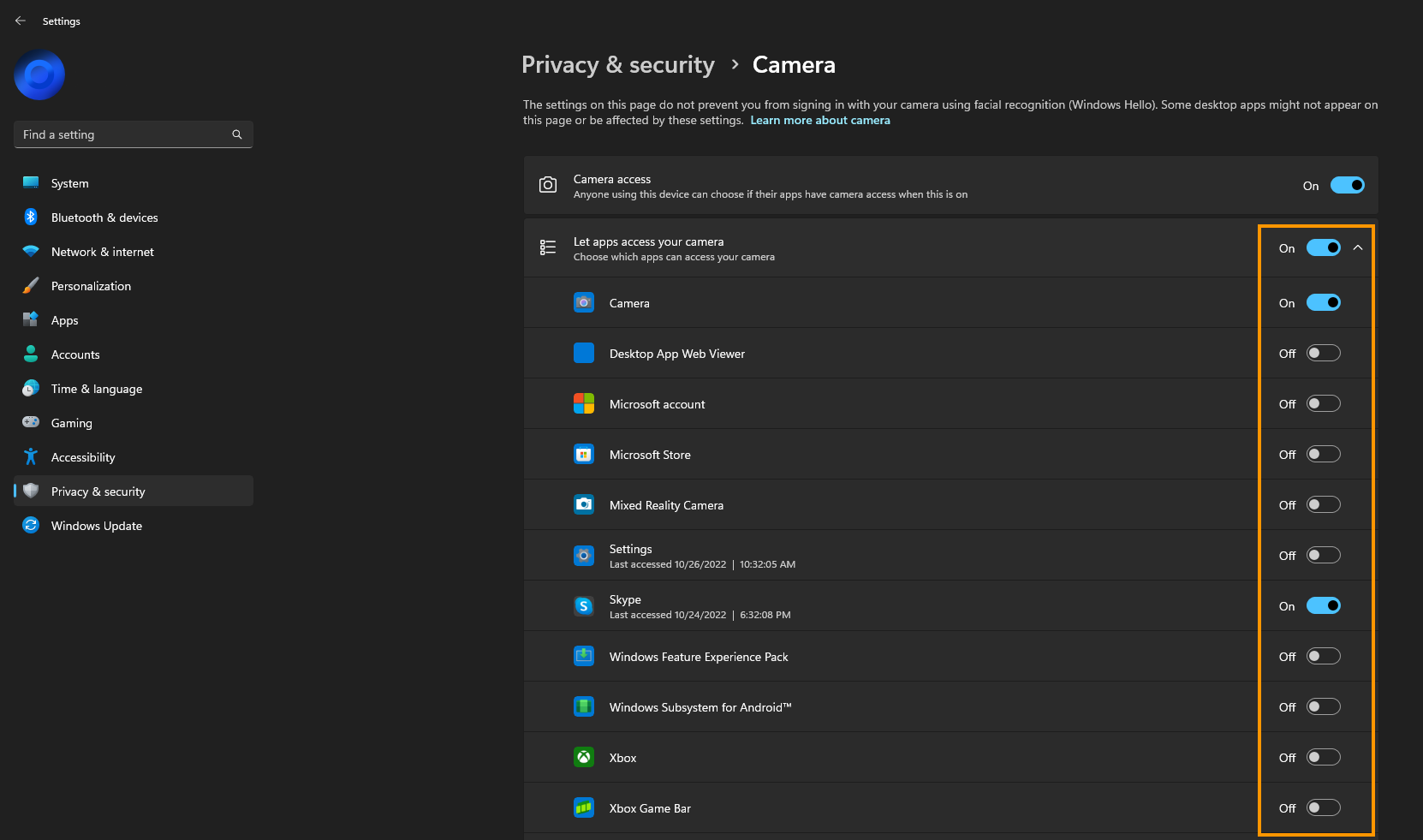Collapse the Let apps access your camera section
1423x840 pixels.
click(x=1358, y=247)
